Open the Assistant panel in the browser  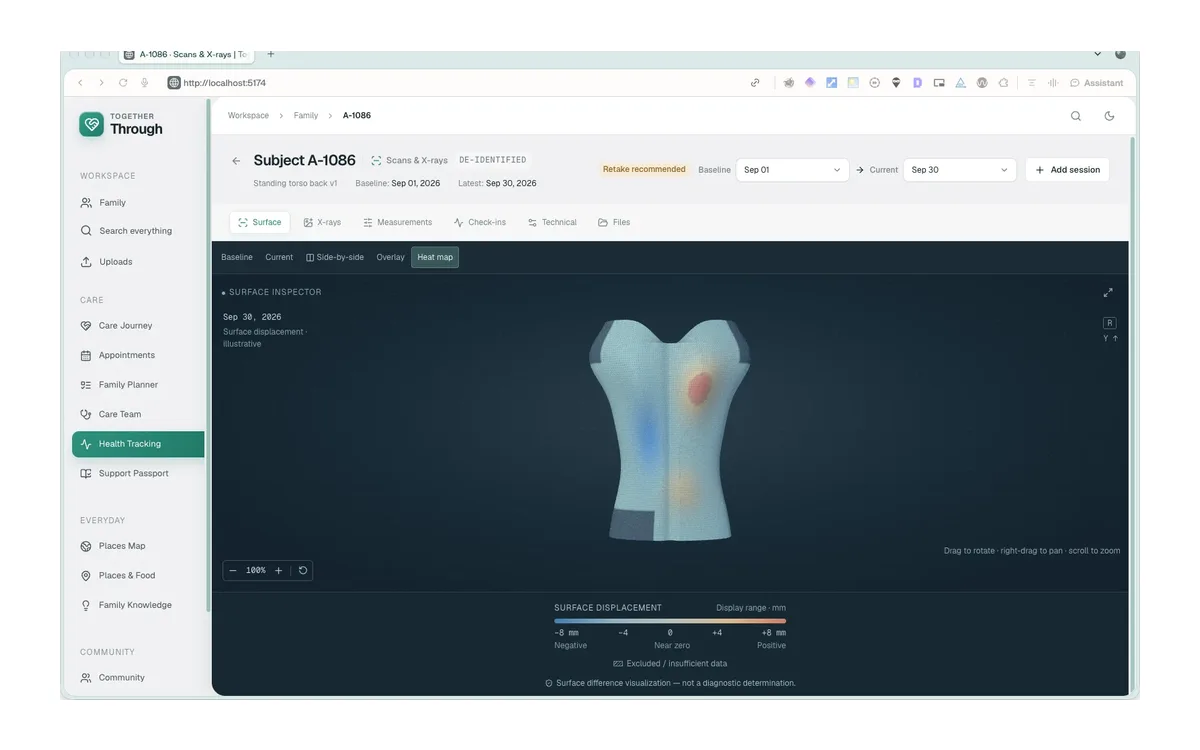click(1097, 83)
